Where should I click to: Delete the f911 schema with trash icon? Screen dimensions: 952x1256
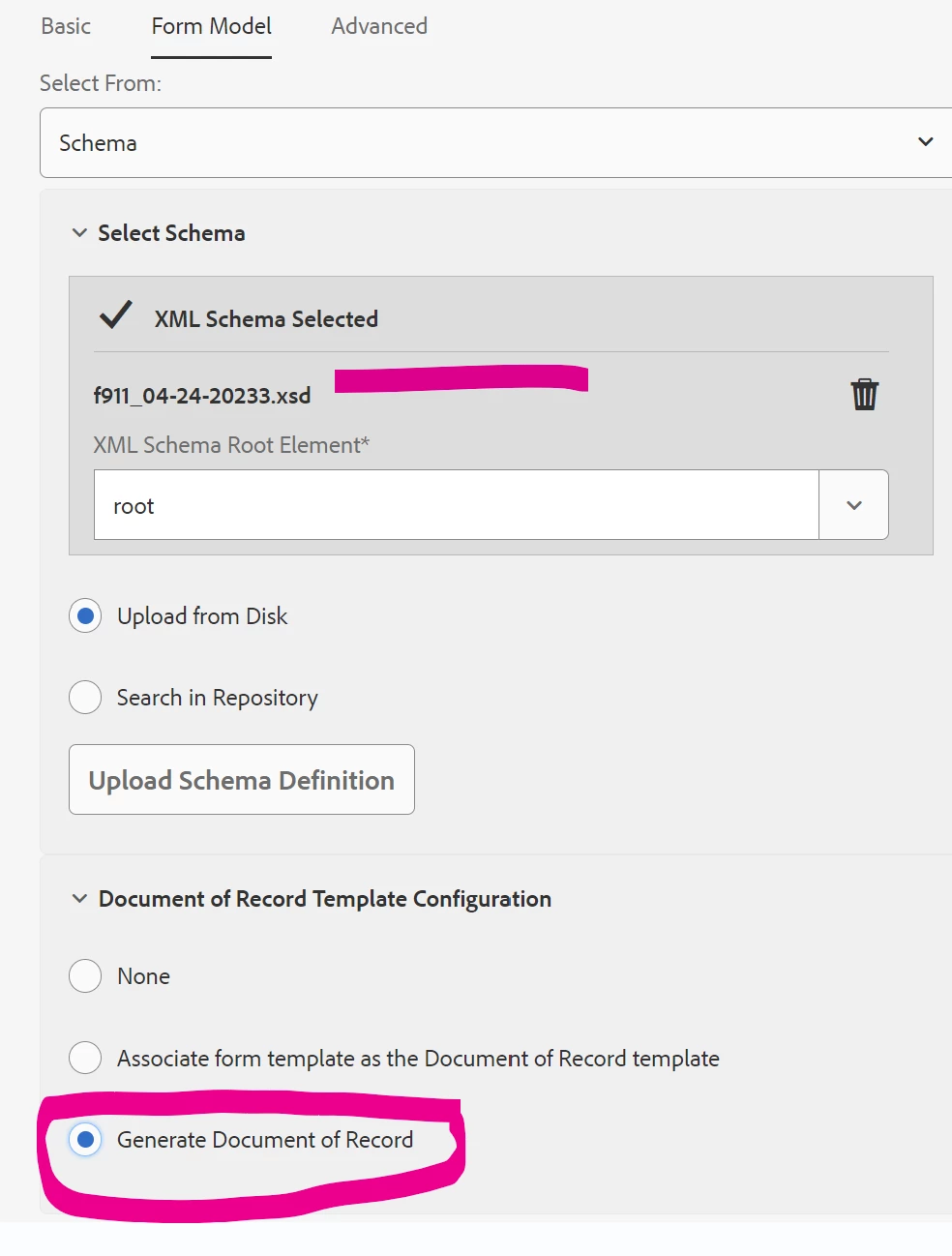click(x=864, y=394)
